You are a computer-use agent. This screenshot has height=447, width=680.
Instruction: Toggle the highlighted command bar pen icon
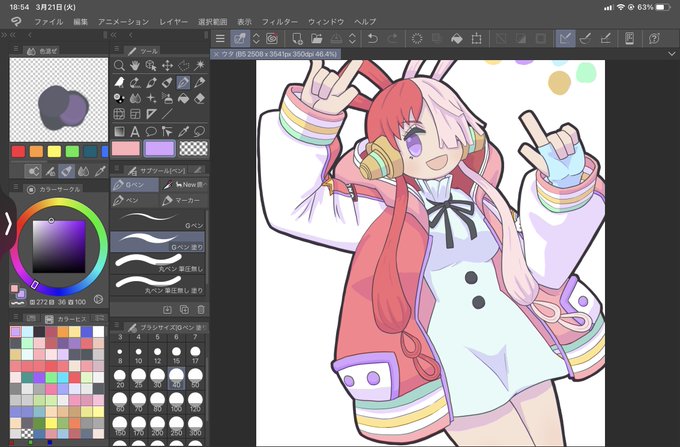point(240,39)
